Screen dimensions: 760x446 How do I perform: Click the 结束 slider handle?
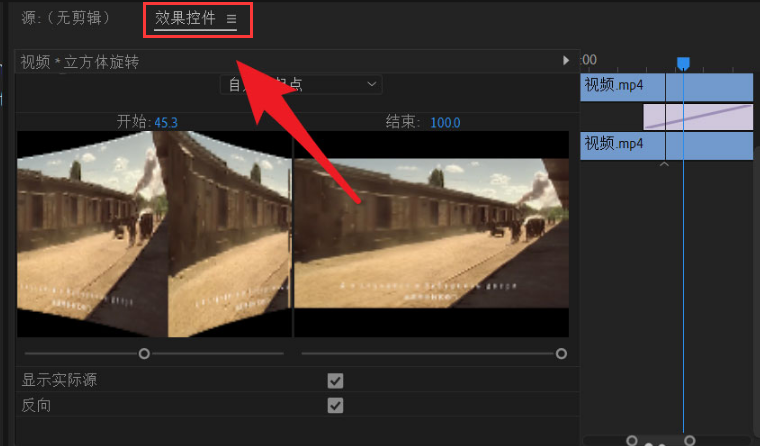coord(561,353)
